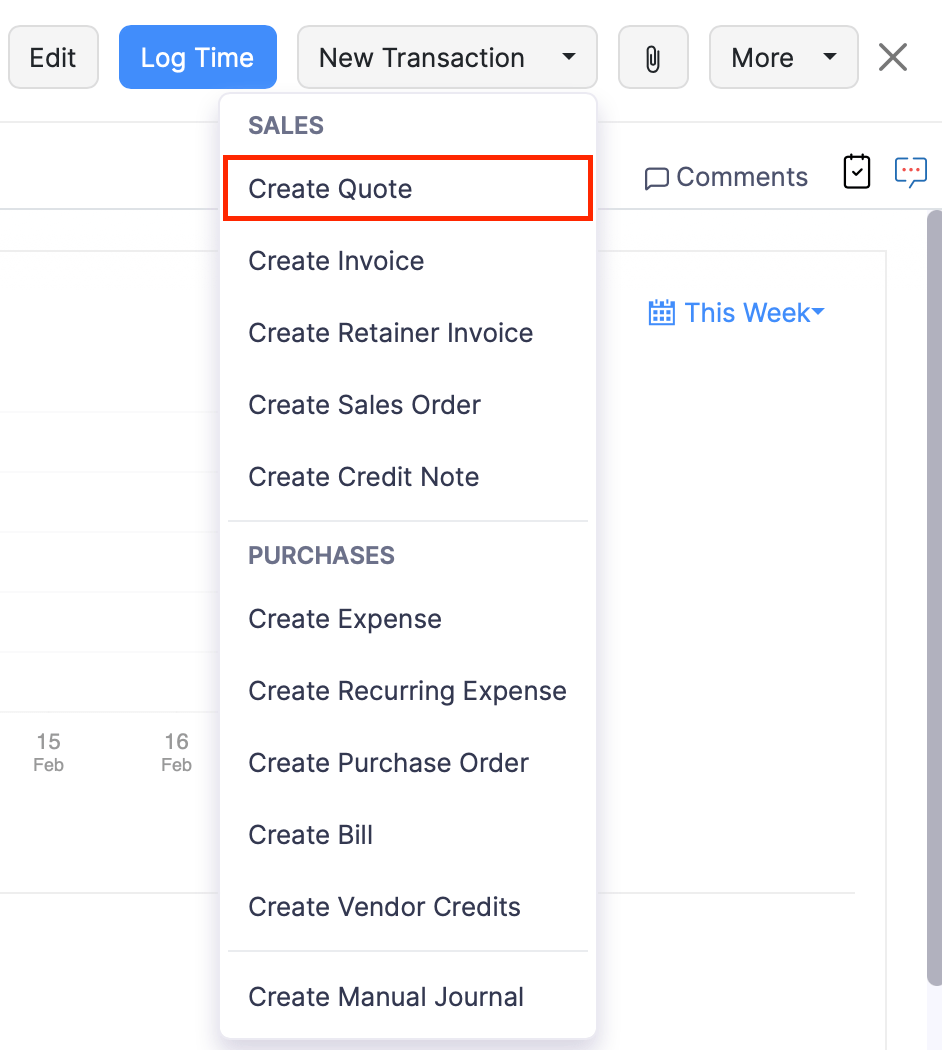Open the More options dropdown
The height and width of the screenshot is (1050, 942).
click(x=783, y=58)
